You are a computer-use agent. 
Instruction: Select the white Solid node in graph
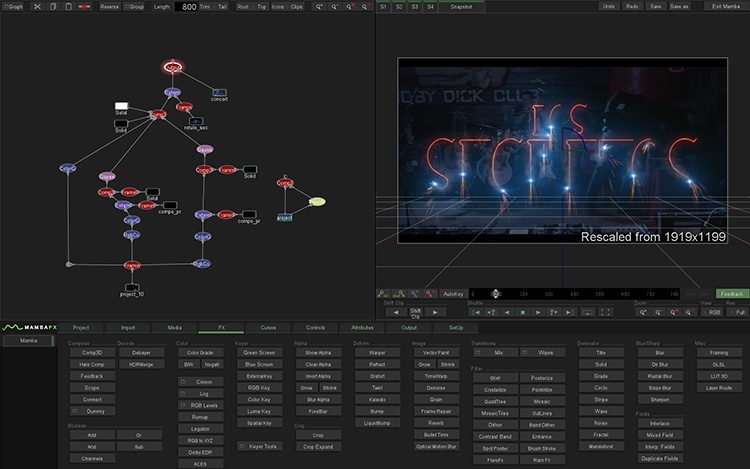pos(121,106)
